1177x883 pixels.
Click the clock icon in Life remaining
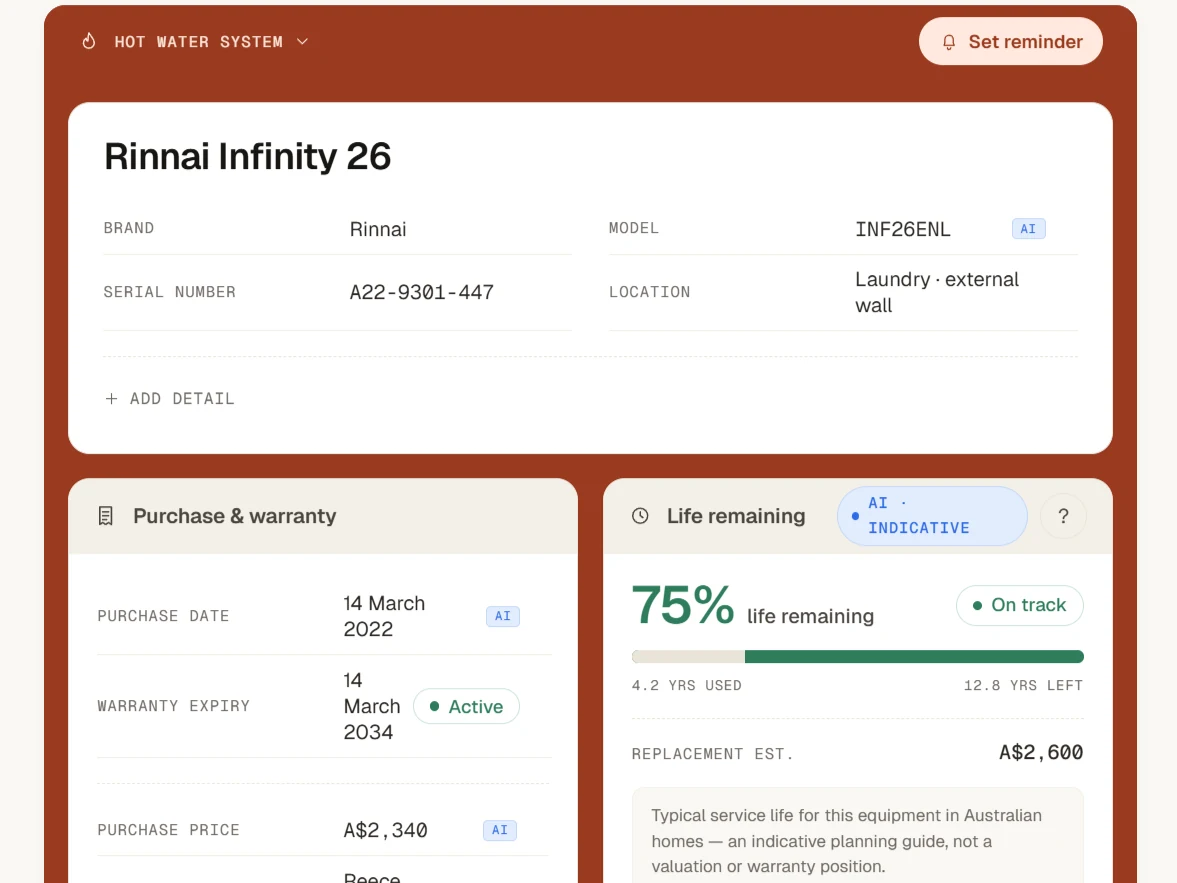(x=640, y=516)
